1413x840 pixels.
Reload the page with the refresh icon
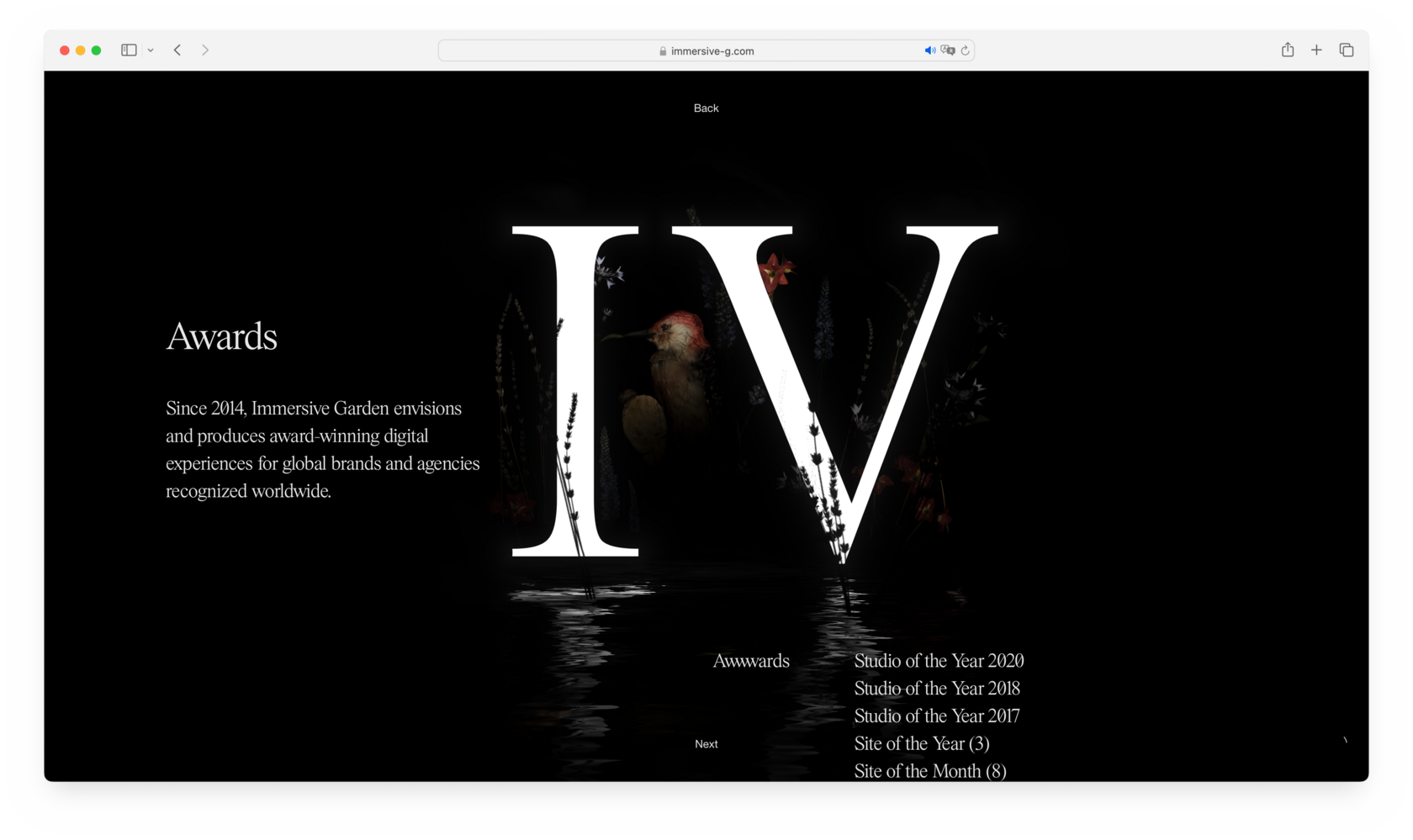coord(966,50)
